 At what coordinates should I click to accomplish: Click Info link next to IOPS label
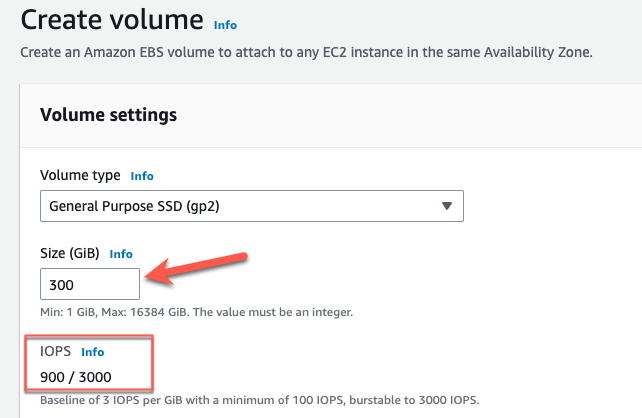[x=92, y=352]
